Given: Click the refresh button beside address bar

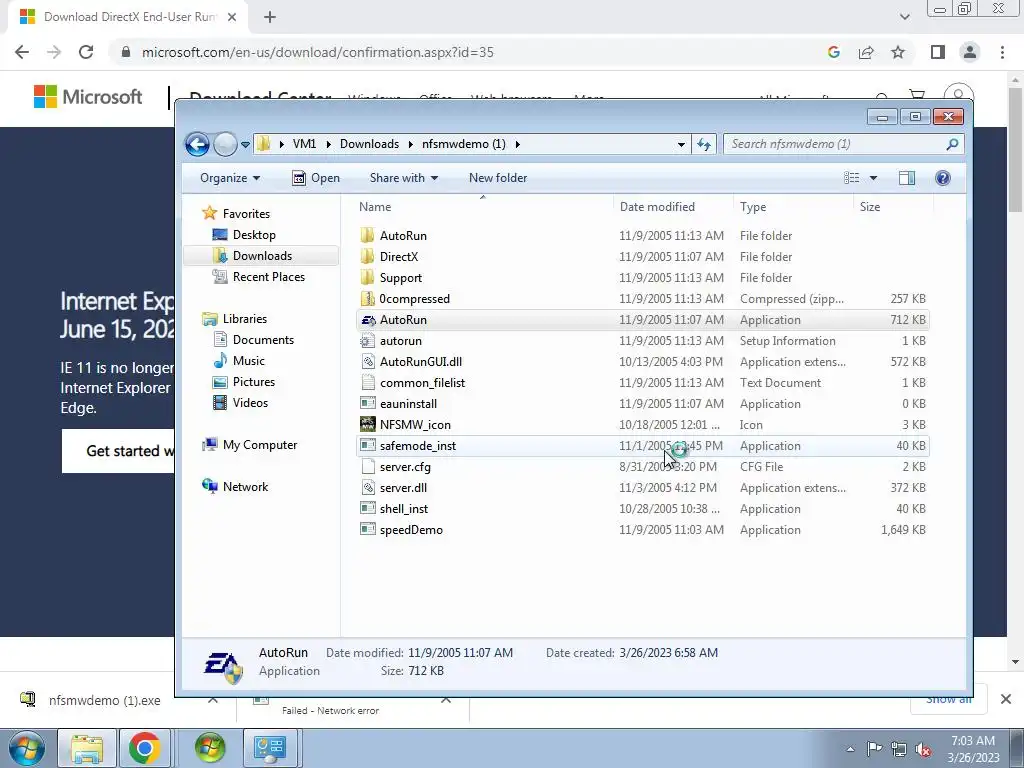Looking at the screenshot, I should [x=703, y=144].
